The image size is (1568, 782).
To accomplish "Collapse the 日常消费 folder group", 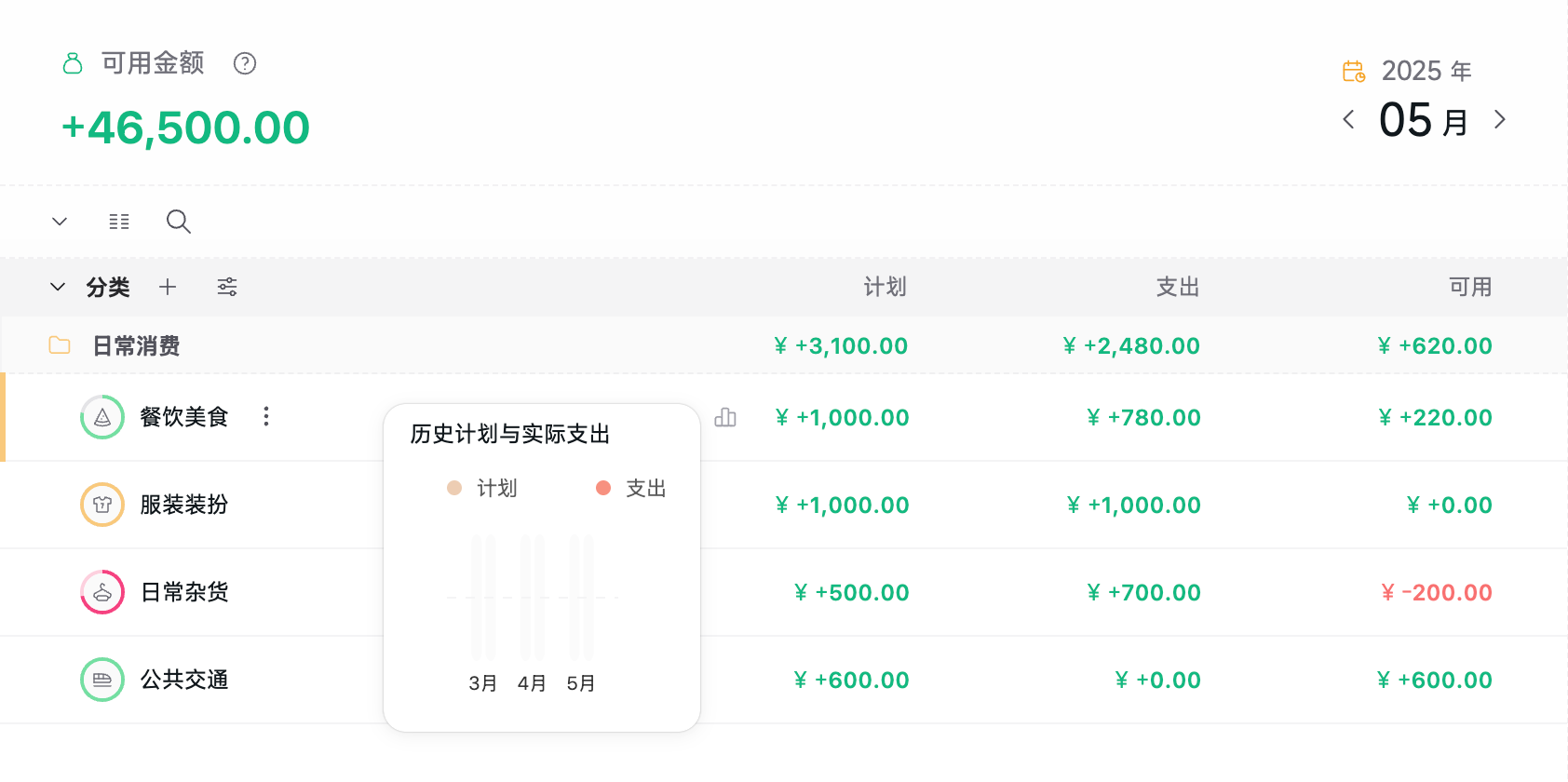I will [60, 345].
